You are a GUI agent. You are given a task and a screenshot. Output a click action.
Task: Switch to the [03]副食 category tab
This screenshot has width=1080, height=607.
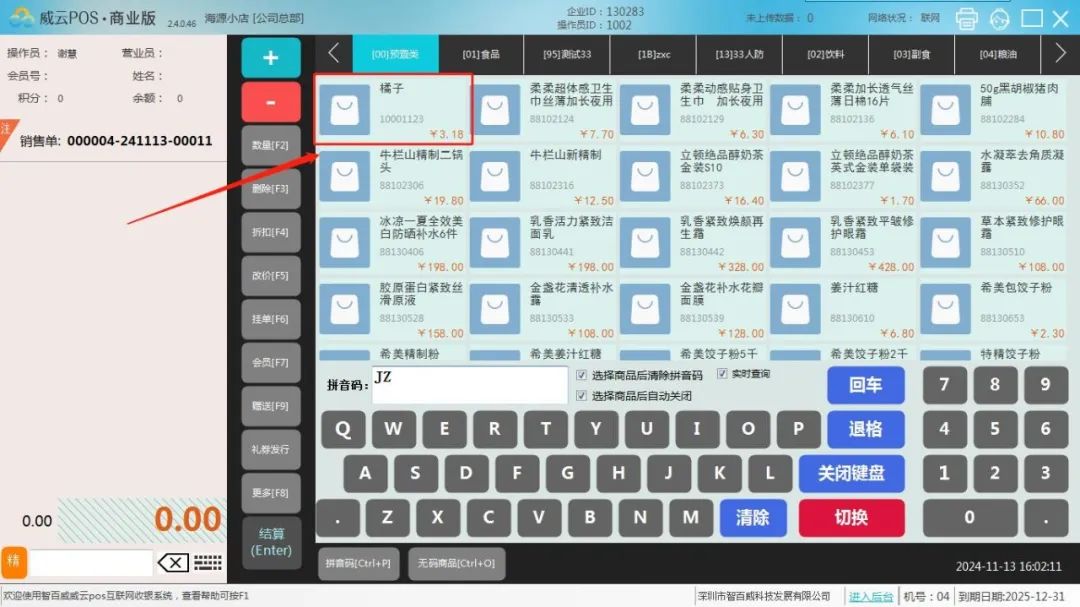pyautogui.click(x=911, y=54)
